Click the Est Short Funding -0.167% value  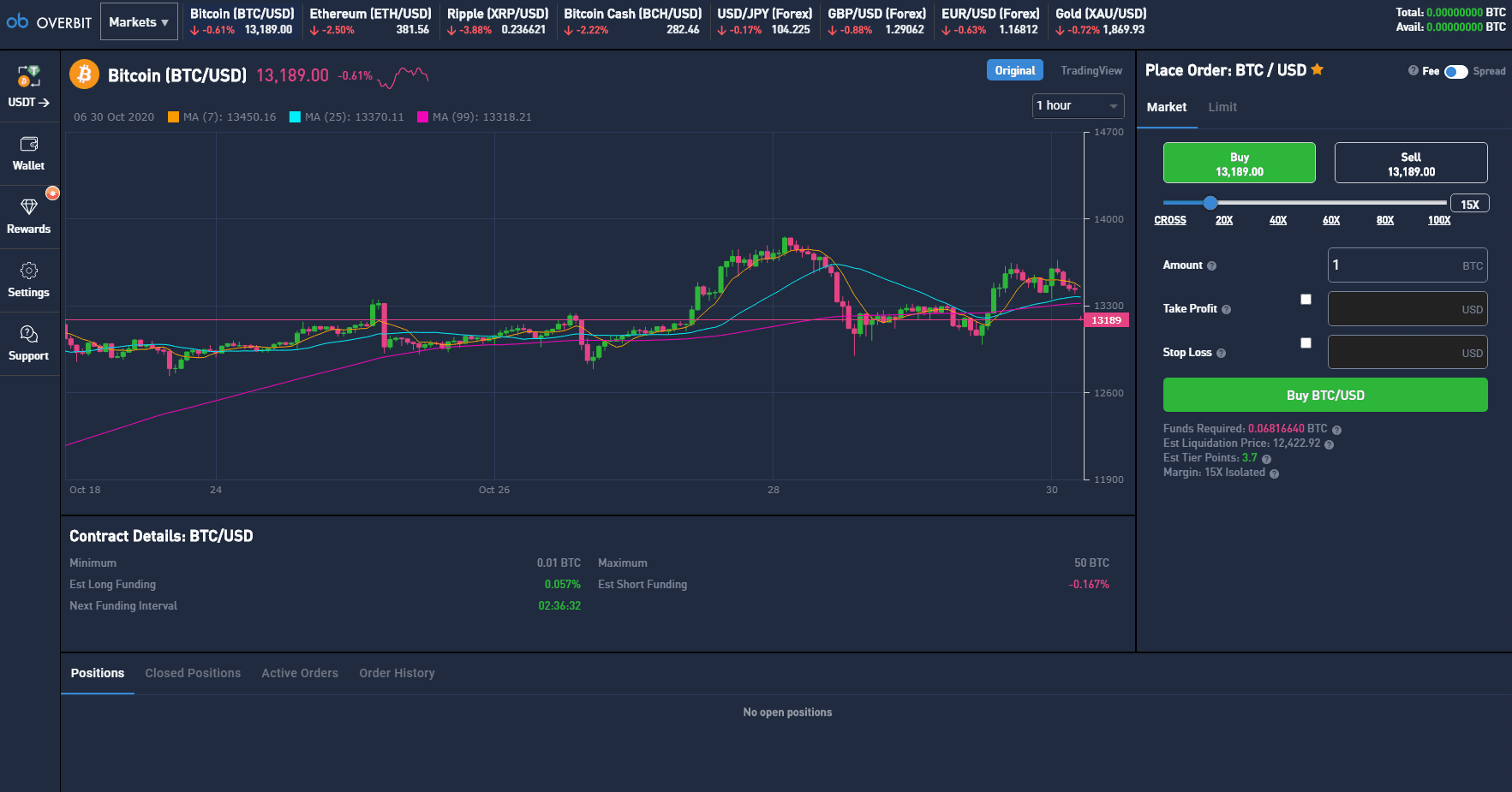tap(1089, 584)
